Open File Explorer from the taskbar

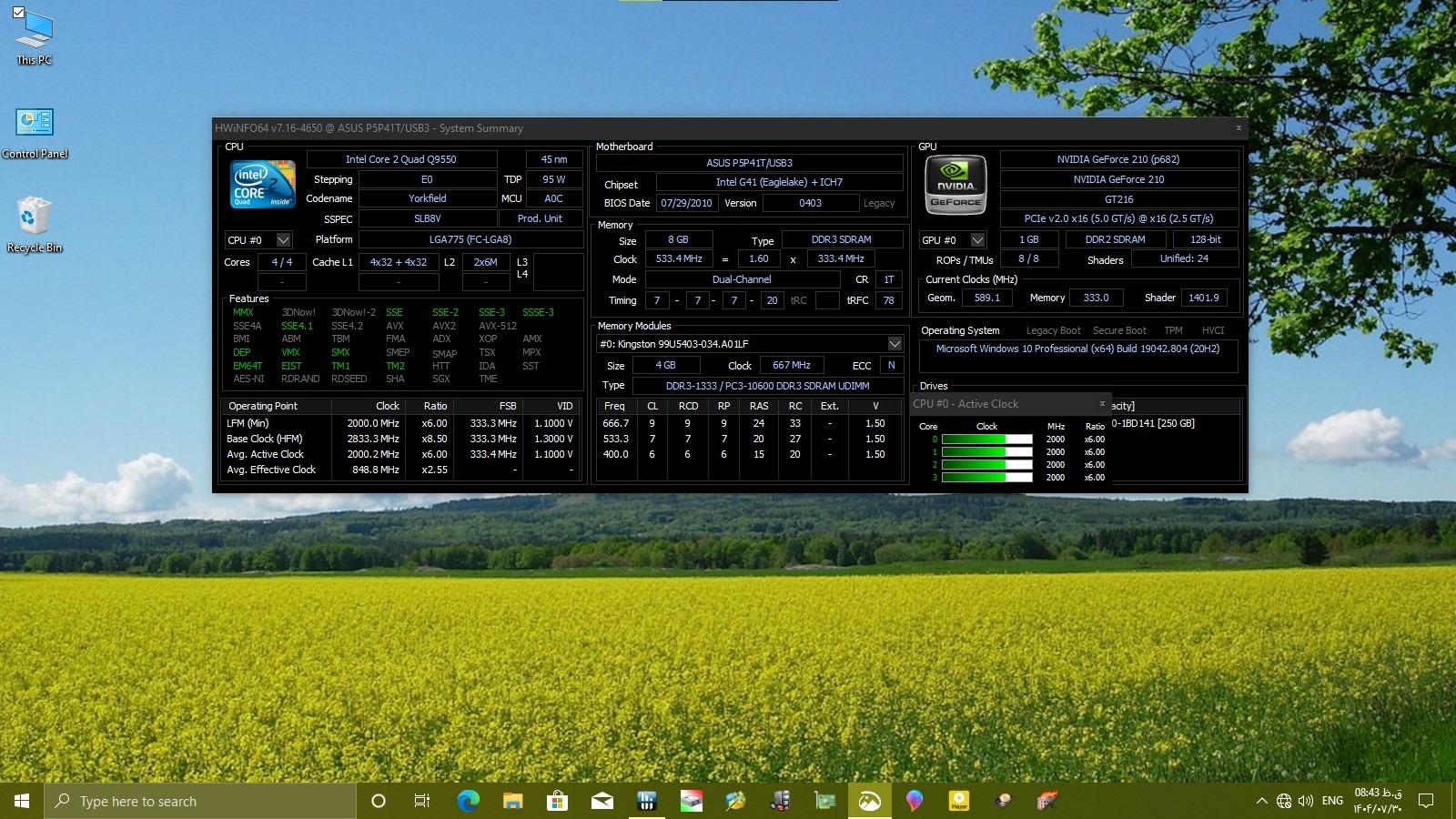click(x=512, y=801)
